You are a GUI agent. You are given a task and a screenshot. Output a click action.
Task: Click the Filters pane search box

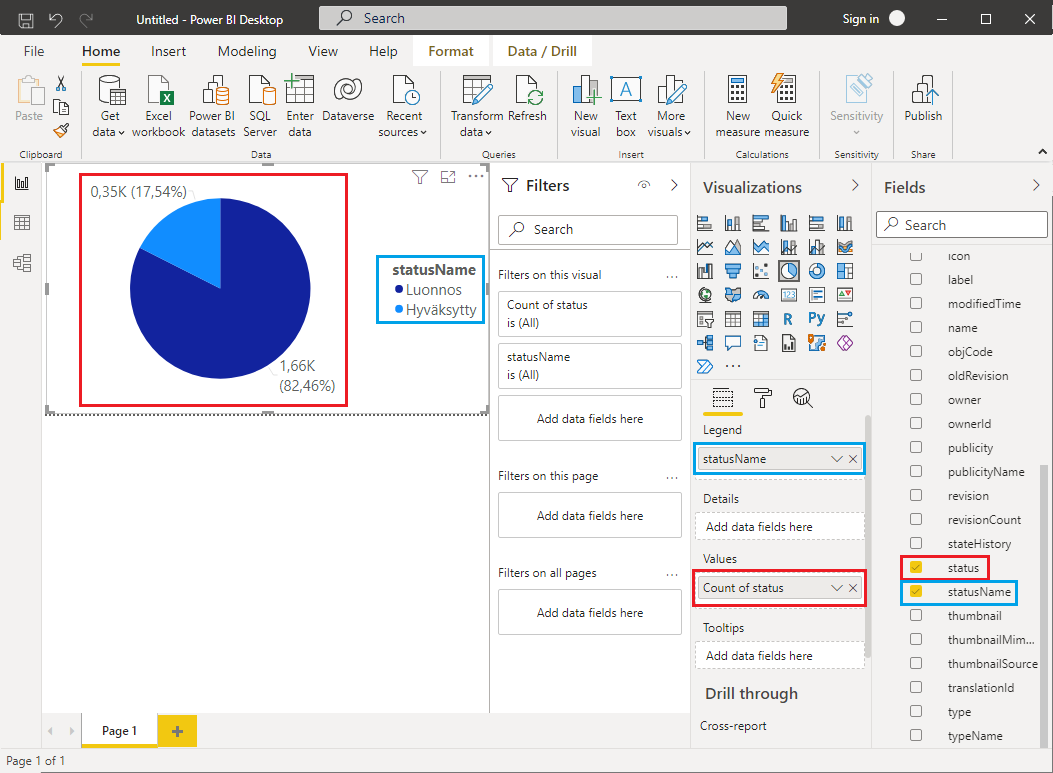pos(587,229)
